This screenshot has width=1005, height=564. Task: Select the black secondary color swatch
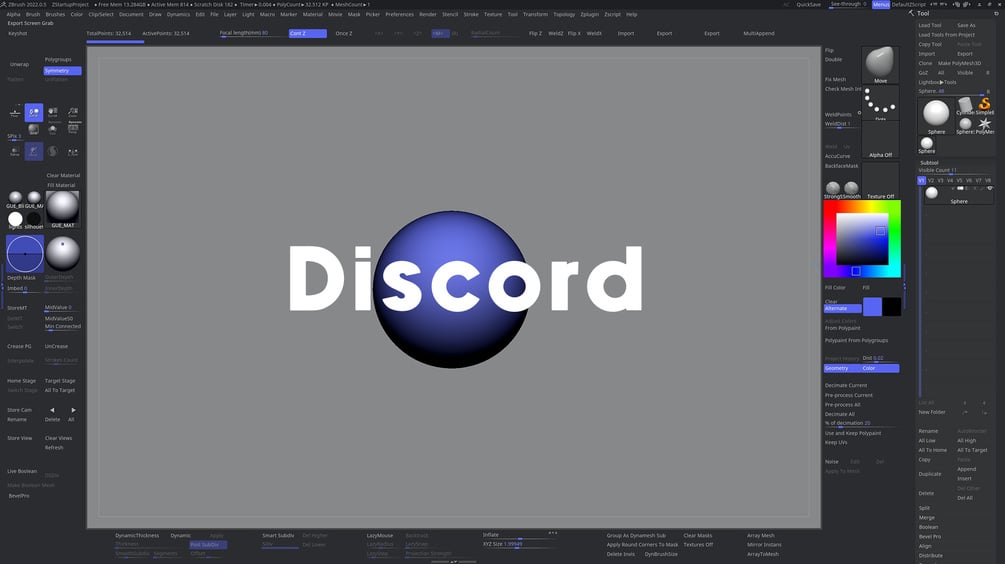[892, 306]
